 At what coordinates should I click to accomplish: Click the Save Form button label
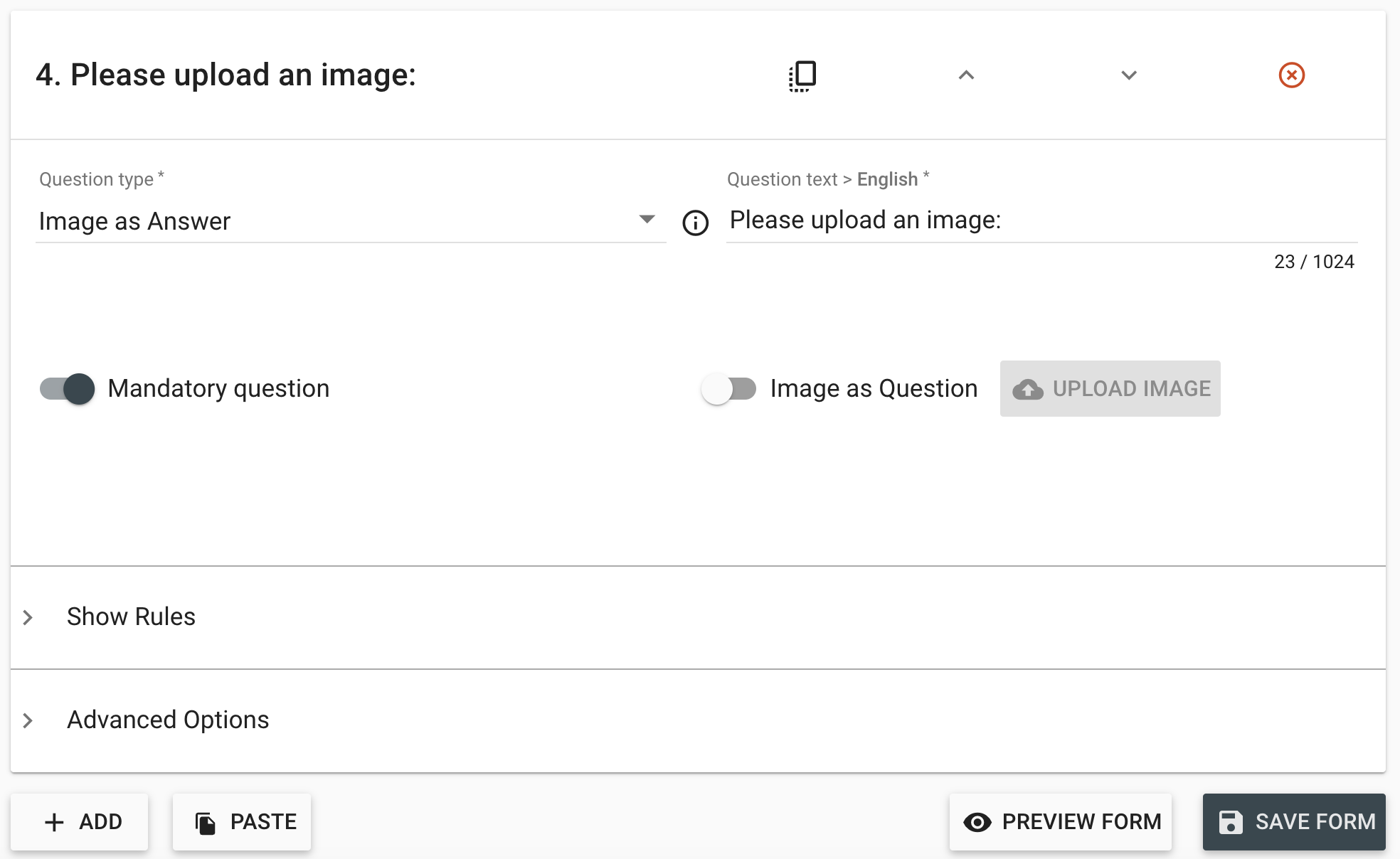tap(1315, 822)
